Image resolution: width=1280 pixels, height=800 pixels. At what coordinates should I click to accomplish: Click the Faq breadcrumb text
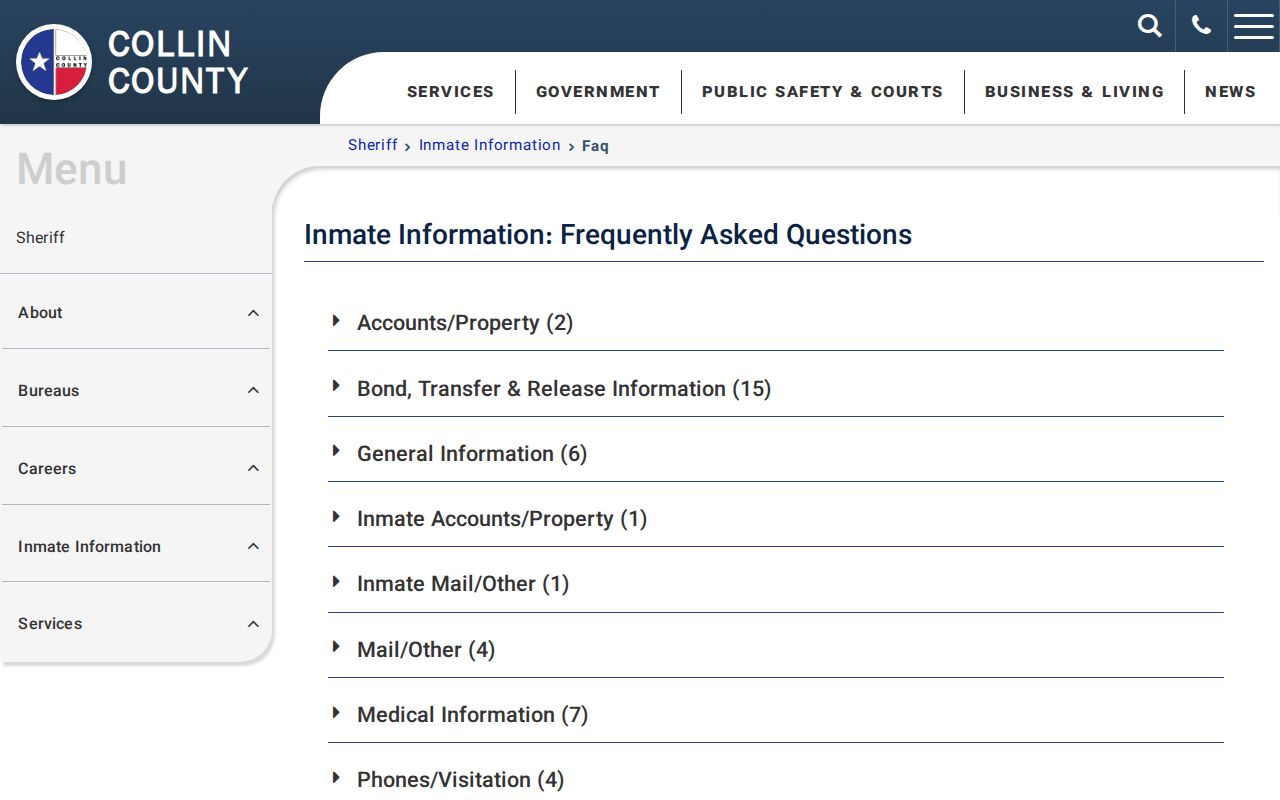pyautogui.click(x=595, y=146)
